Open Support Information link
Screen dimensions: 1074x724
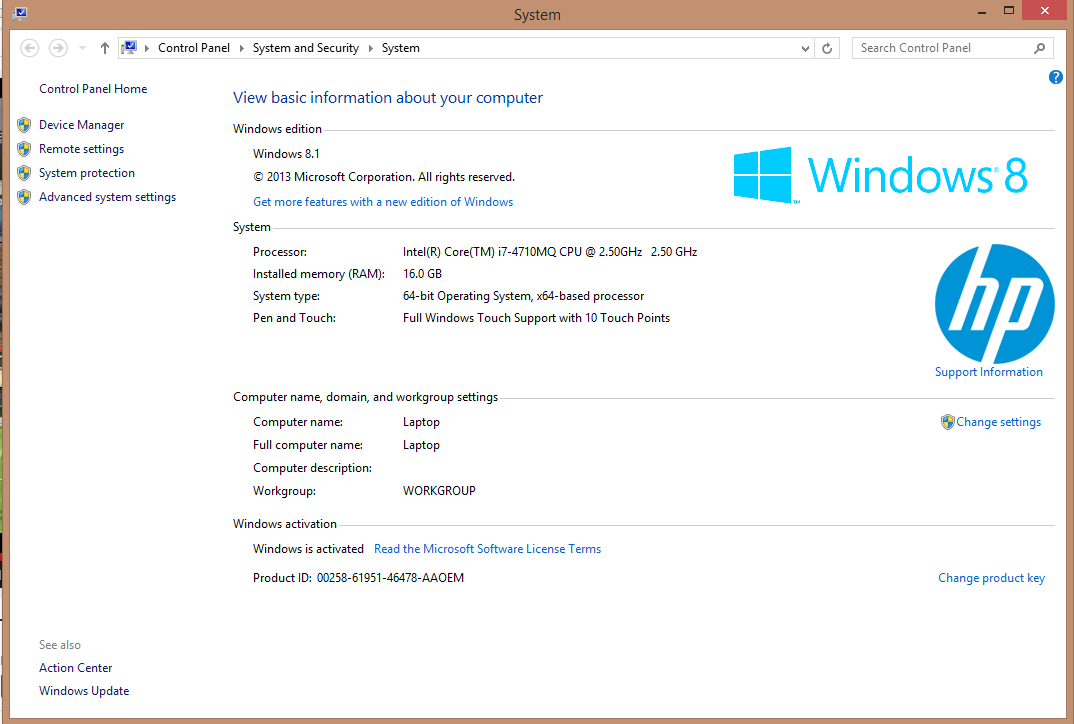click(988, 372)
